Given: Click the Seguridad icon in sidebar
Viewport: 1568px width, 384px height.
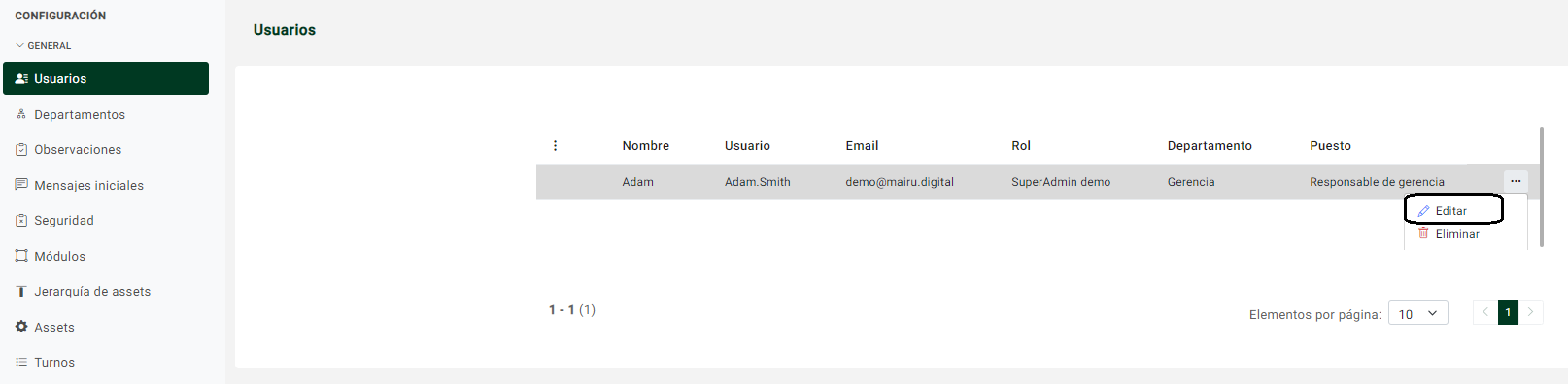Looking at the screenshot, I should pyautogui.click(x=21, y=221).
